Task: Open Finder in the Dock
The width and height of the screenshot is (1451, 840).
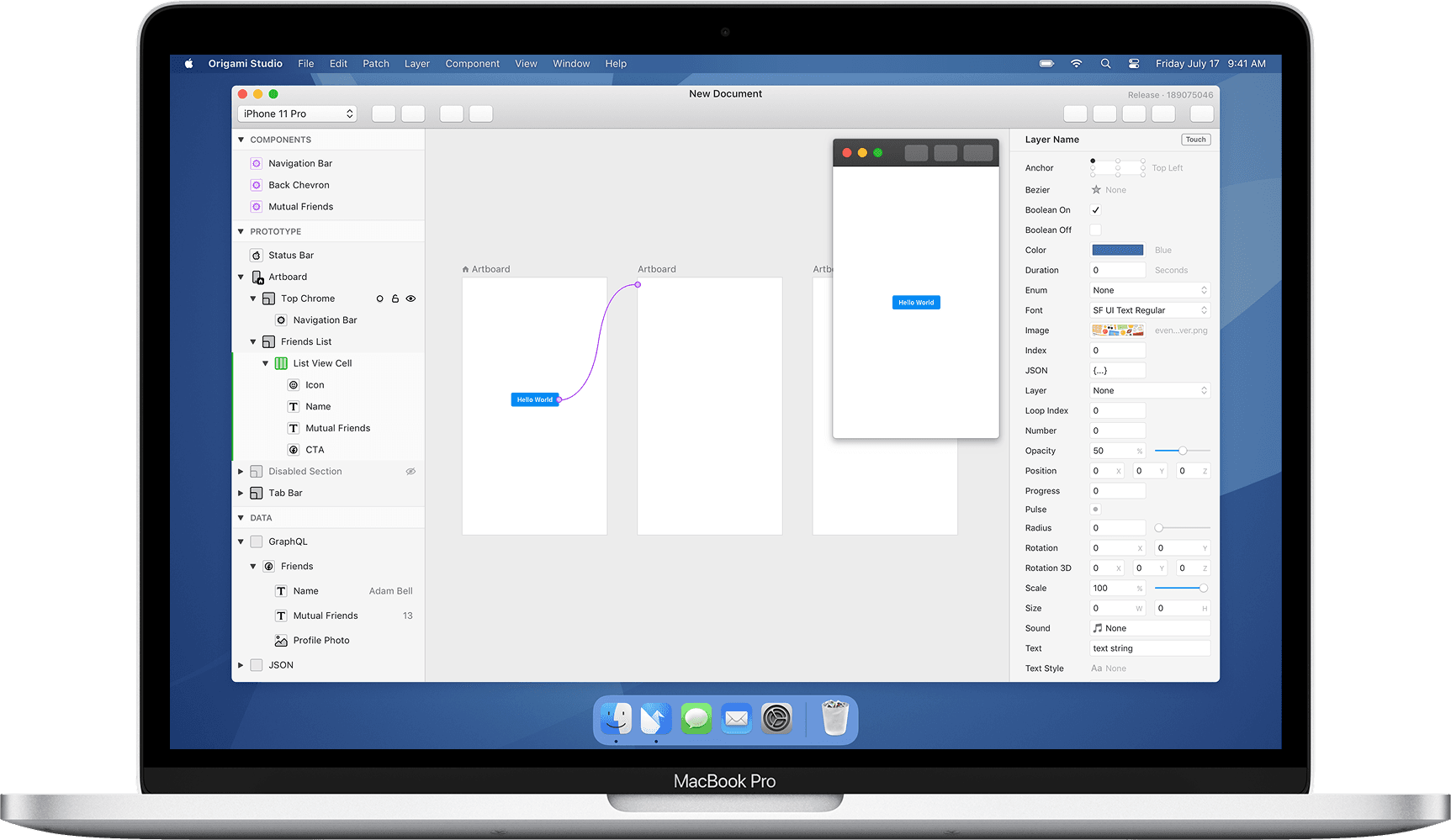Action: click(x=617, y=719)
